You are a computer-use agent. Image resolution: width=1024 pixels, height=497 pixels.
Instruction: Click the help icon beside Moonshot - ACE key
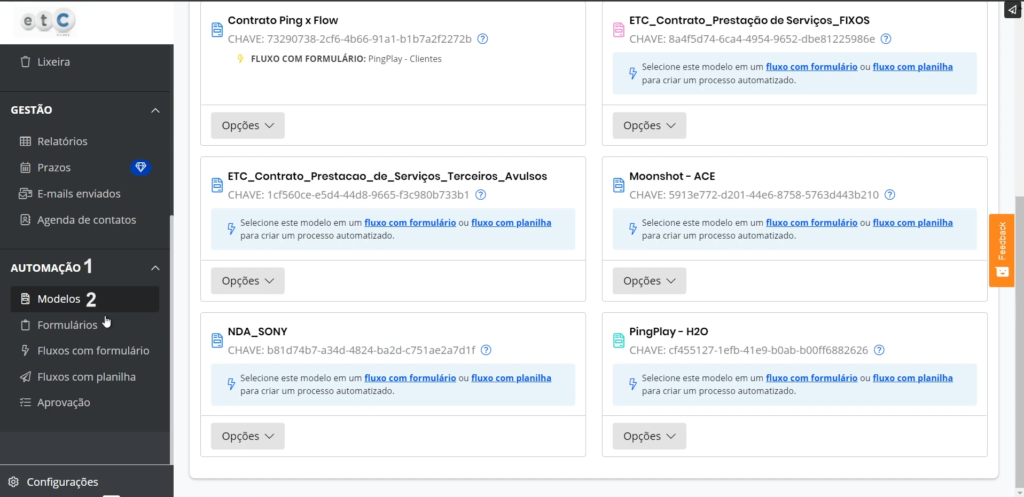890,195
